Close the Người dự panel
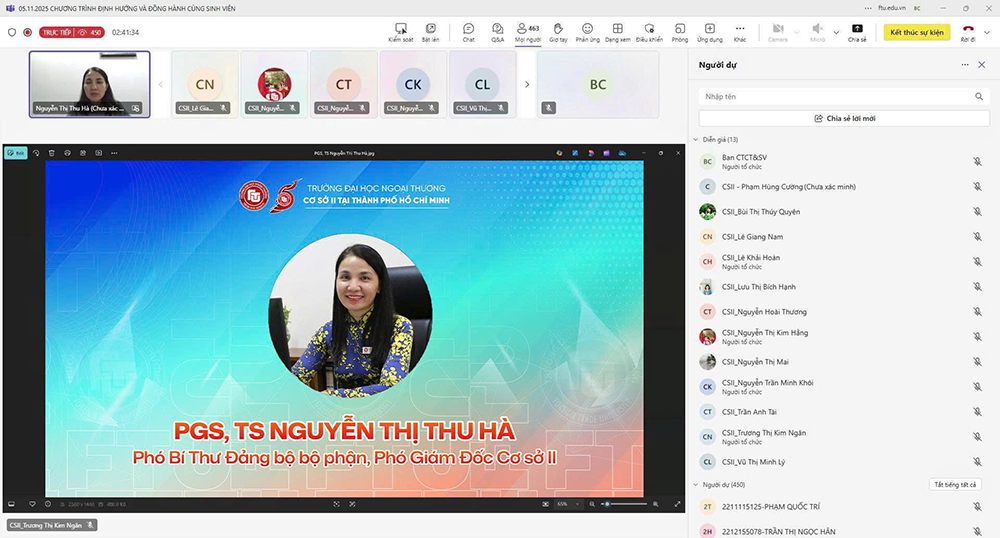Screen dimensions: 1000x538 [x=982, y=65]
